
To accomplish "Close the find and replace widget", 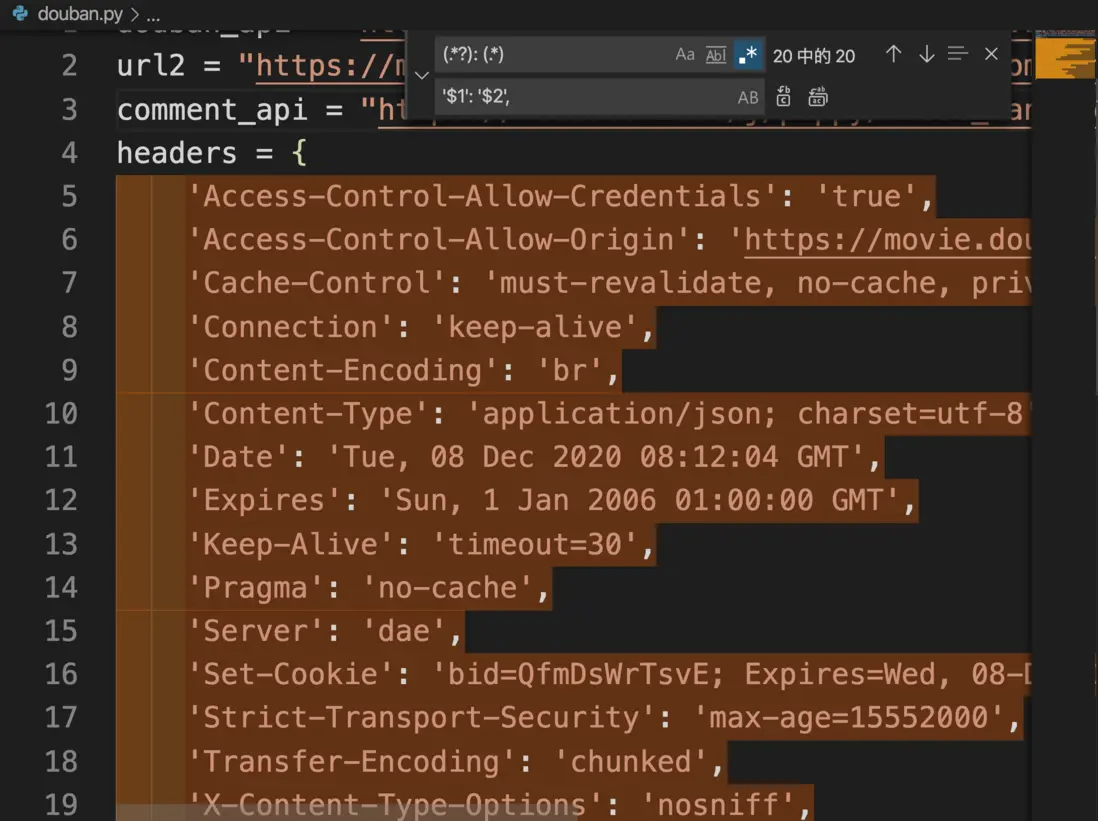I will [x=991, y=54].
